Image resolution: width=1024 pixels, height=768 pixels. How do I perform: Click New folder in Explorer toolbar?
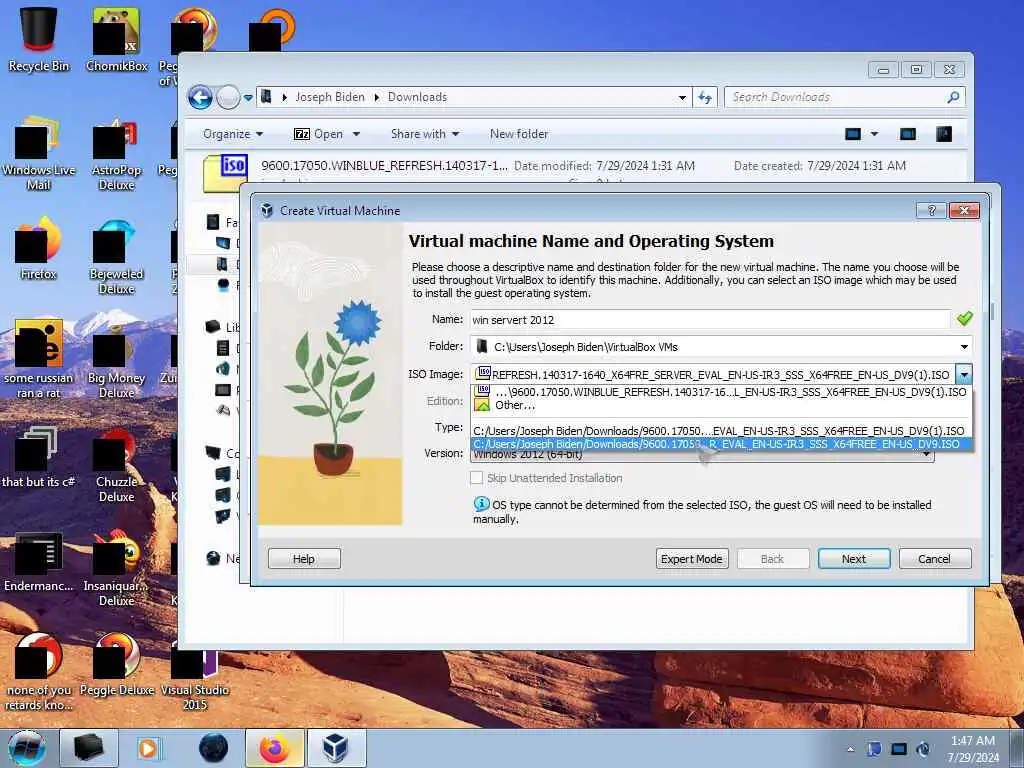(519, 134)
